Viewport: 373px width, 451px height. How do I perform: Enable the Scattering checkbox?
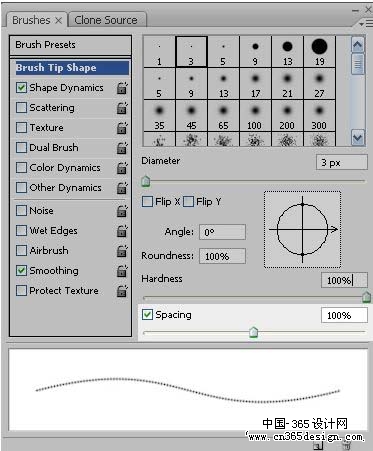(21, 108)
